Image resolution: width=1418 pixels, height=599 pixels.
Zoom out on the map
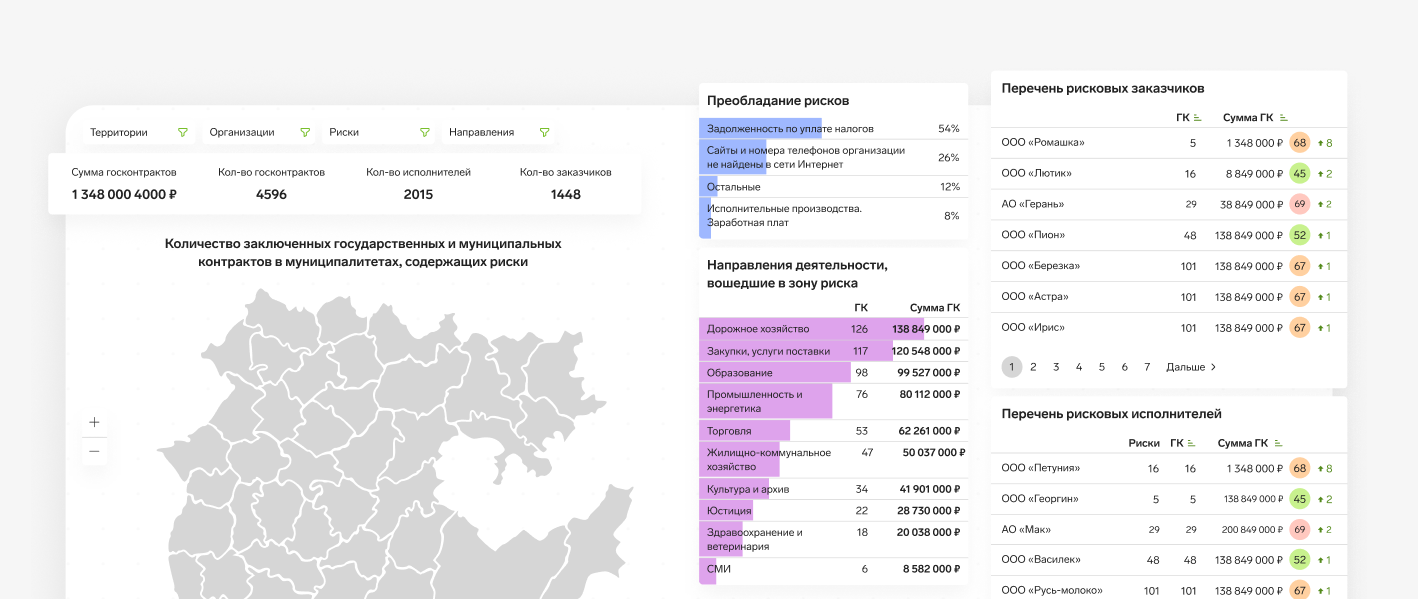(x=94, y=451)
